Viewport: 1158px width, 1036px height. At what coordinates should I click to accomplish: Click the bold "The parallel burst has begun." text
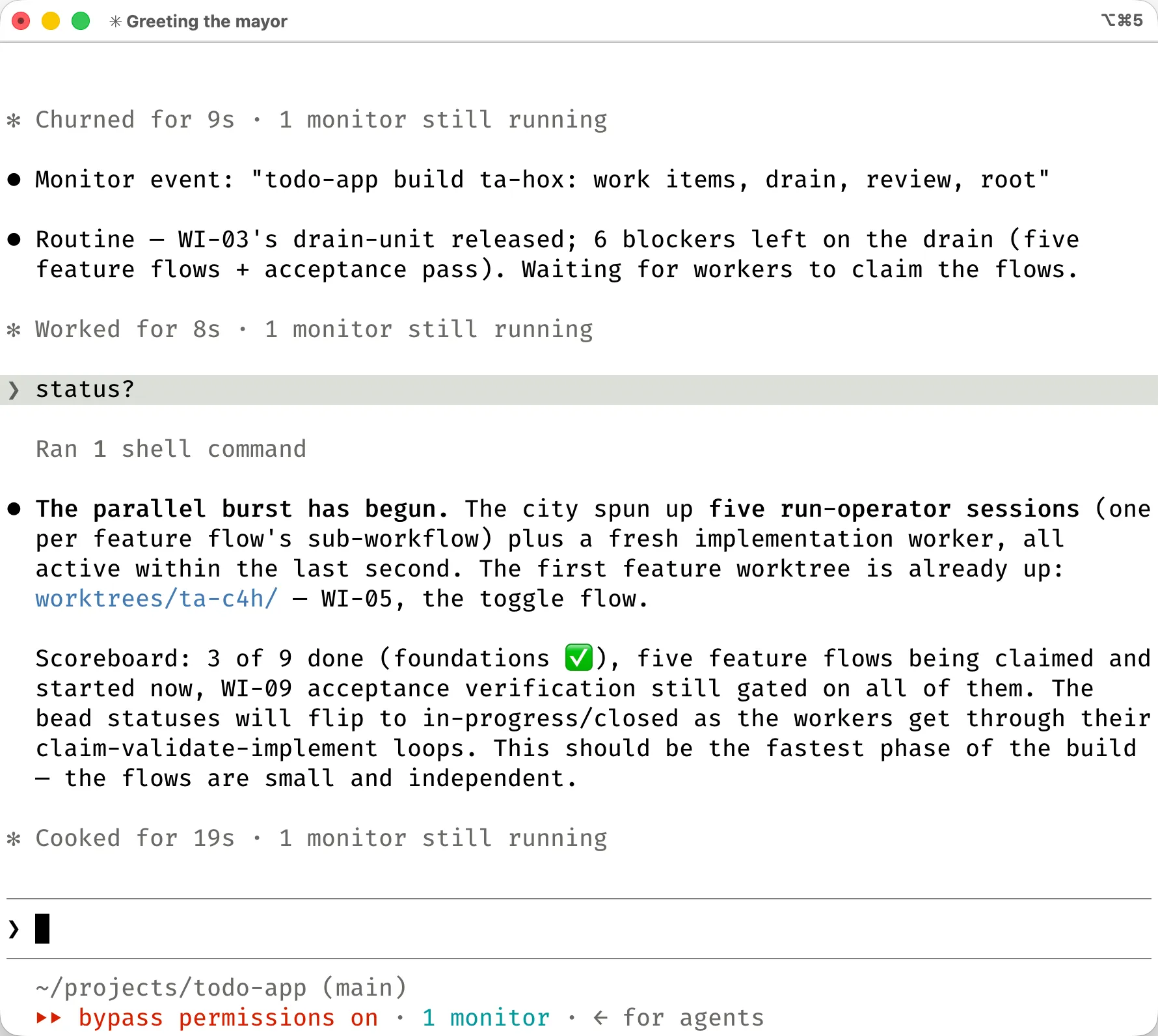(242, 509)
